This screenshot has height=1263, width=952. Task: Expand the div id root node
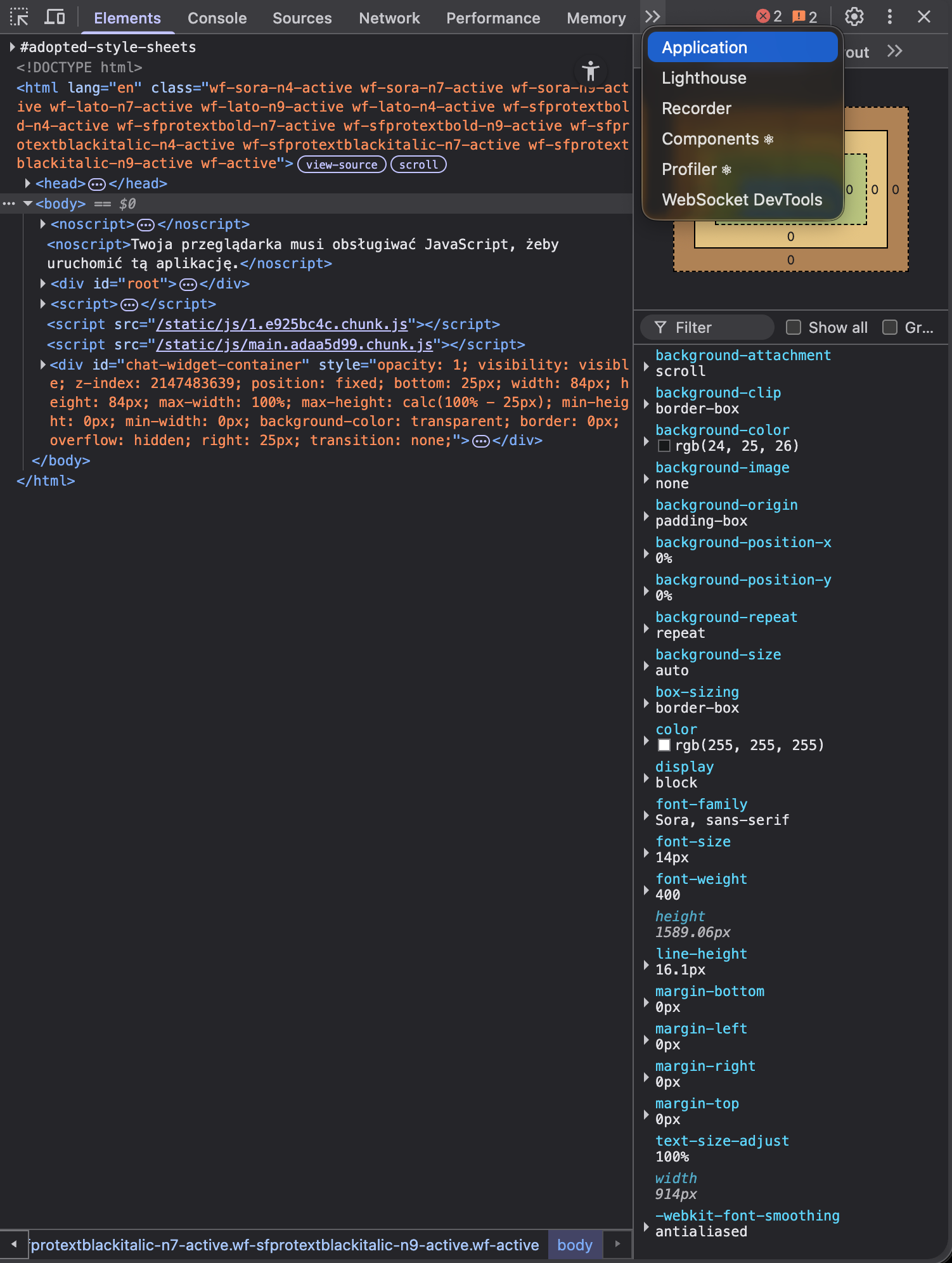(x=42, y=284)
